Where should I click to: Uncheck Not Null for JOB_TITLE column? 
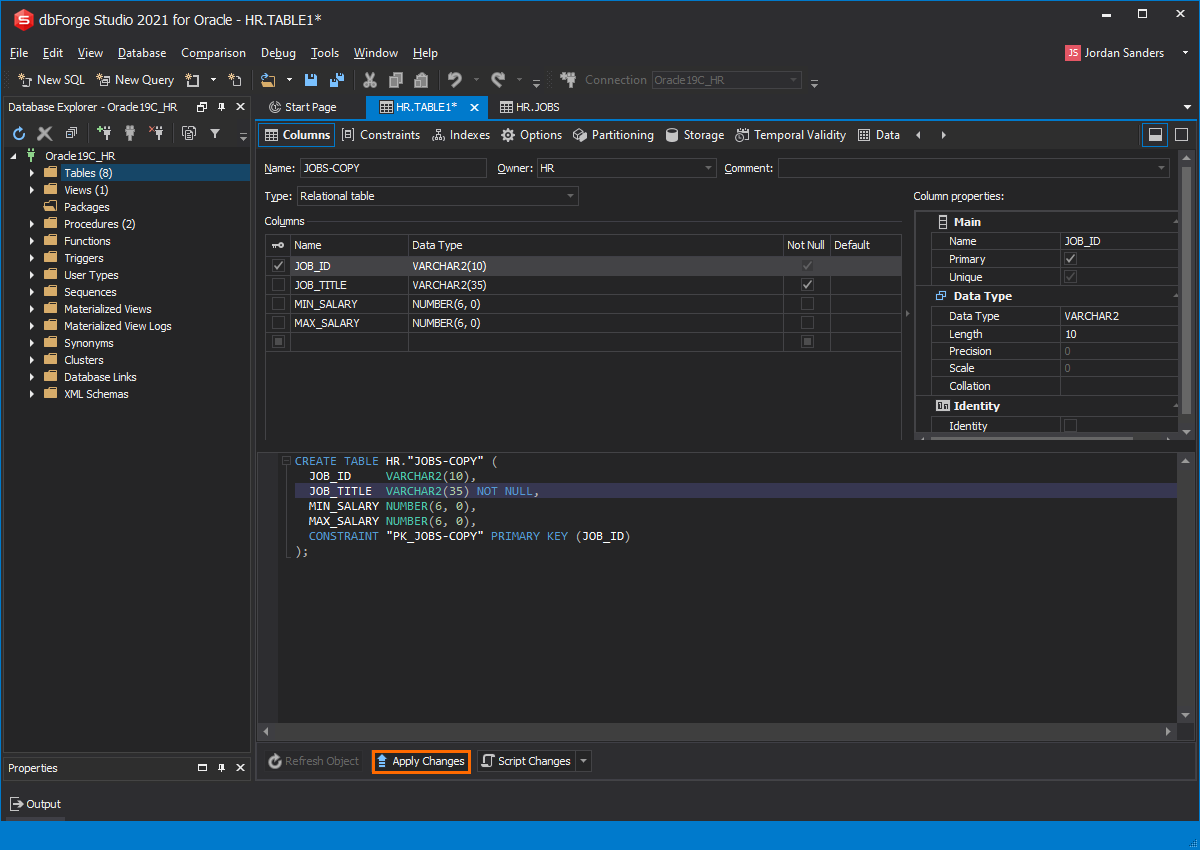pos(806,284)
